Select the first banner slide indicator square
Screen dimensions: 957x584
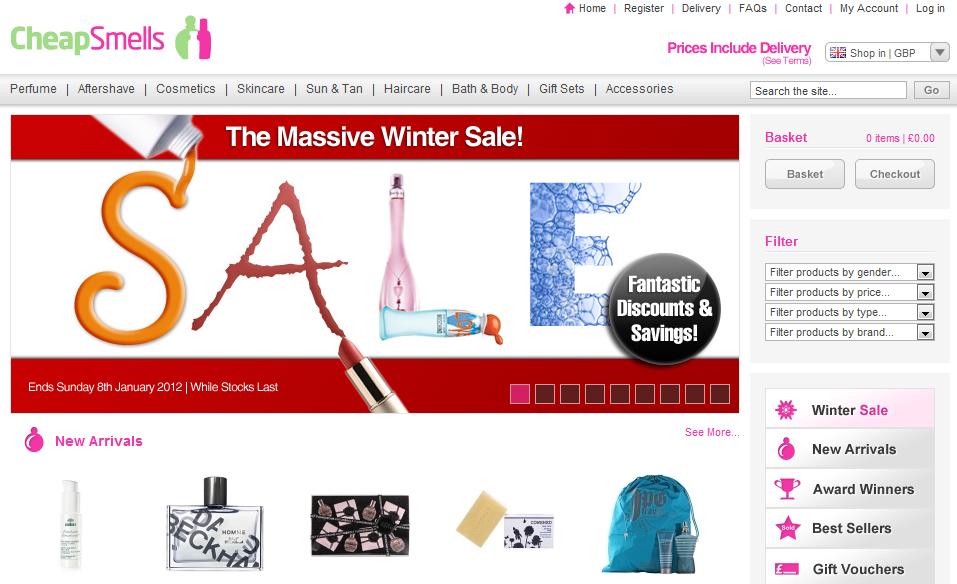[x=519, y=394]
